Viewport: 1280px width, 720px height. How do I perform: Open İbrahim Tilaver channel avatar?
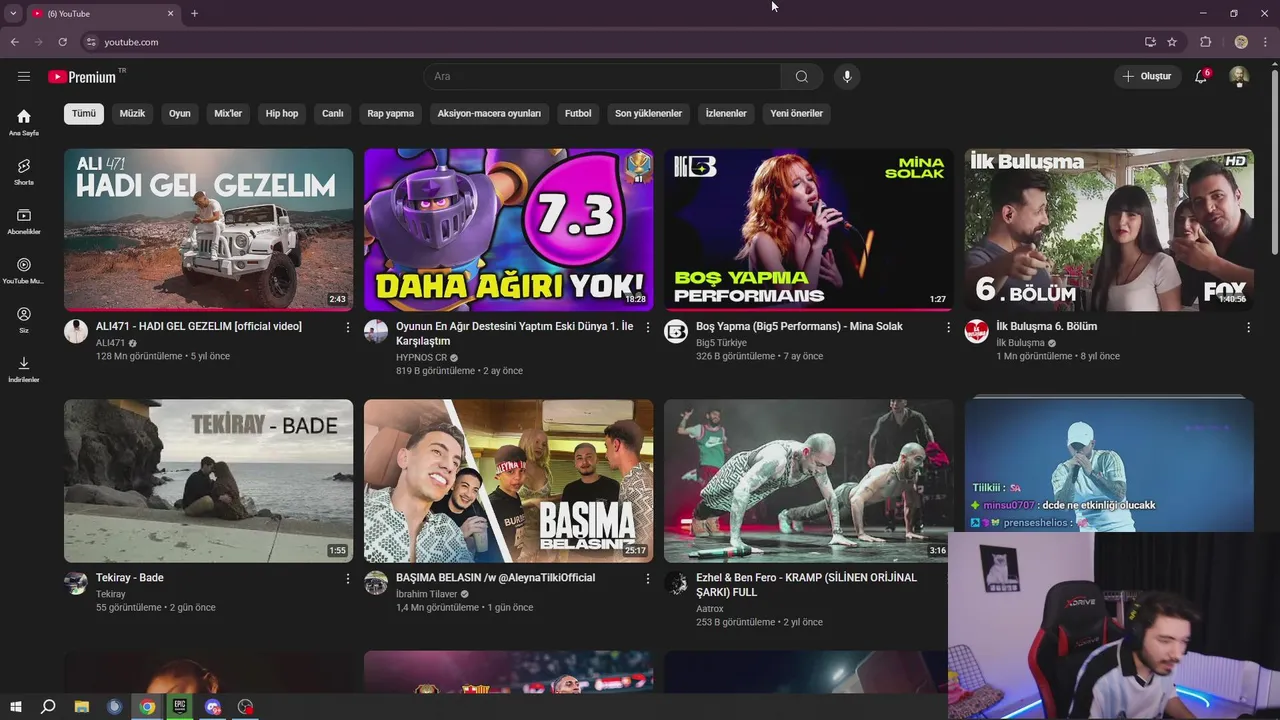pos(376,583)
